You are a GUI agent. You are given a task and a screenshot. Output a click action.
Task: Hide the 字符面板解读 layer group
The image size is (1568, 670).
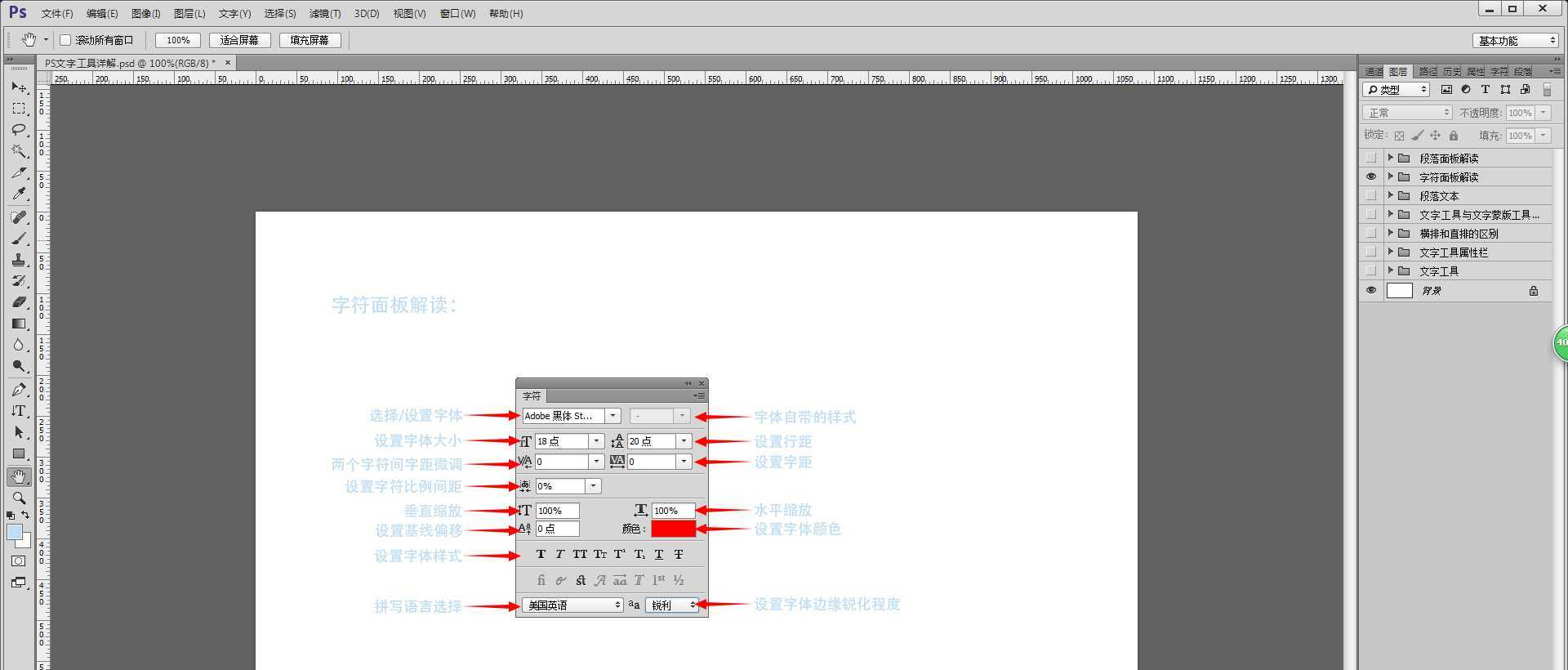tap(1371, 177)
